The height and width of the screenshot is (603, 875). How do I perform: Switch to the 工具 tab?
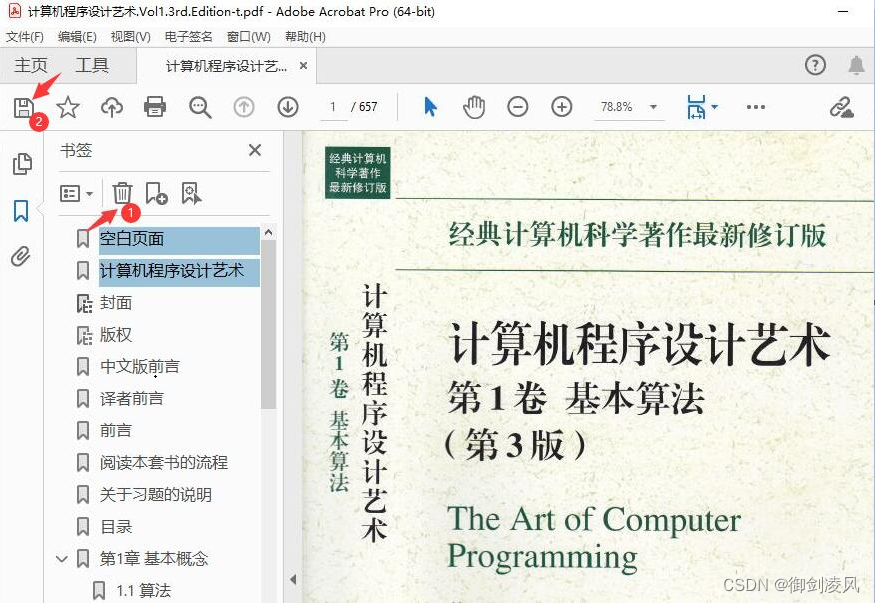[x=92, y=65]
